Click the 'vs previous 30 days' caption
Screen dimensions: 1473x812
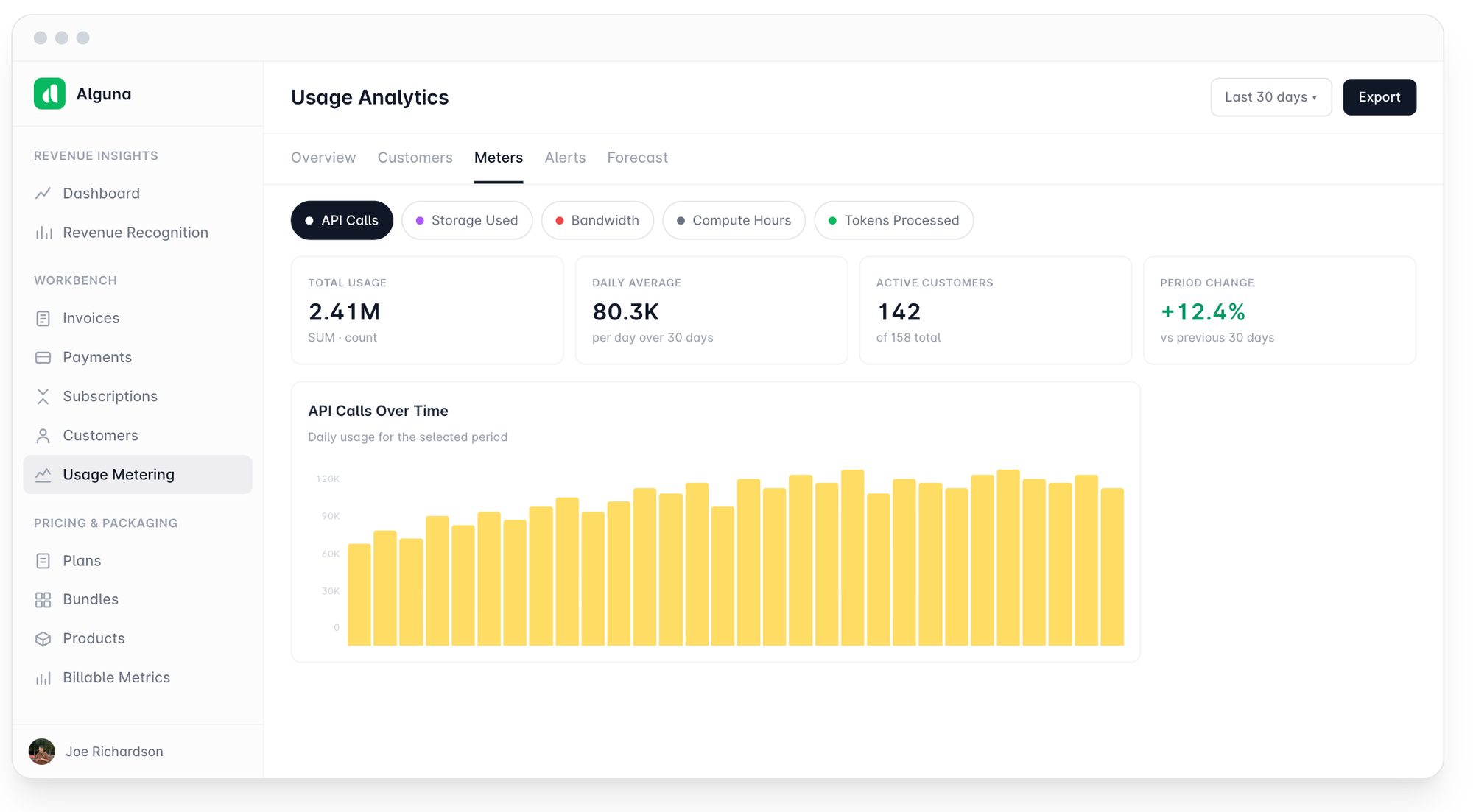pos(1217,338)
